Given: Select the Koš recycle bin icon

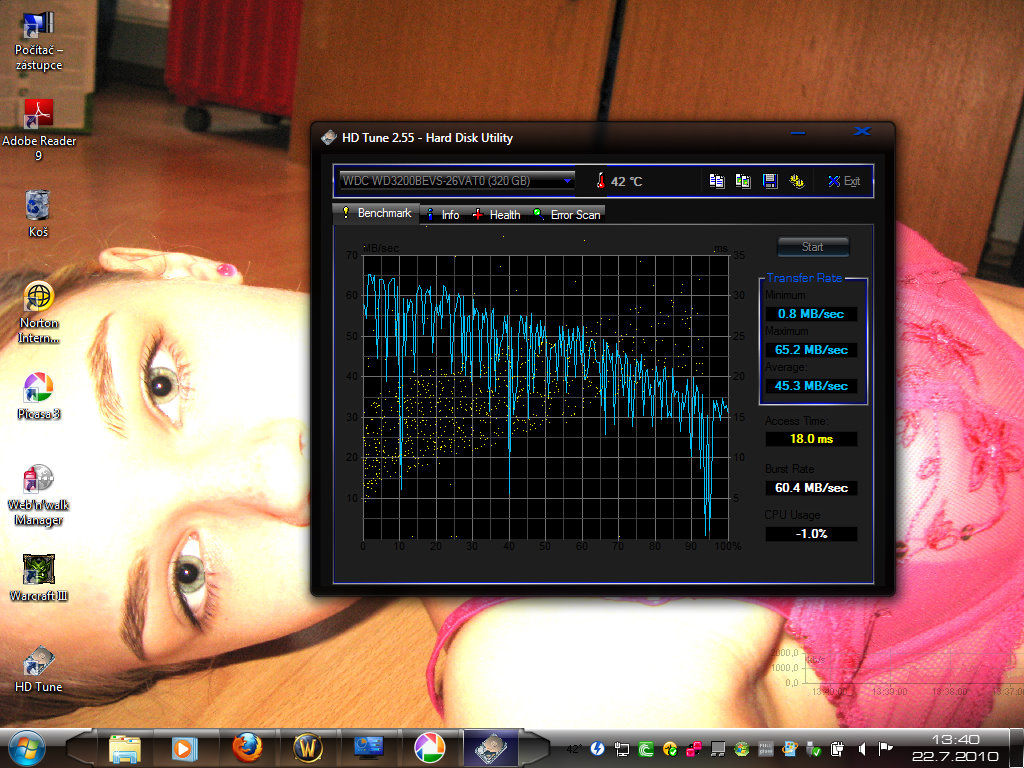Looking at the screenshot, I should [38, 206].
